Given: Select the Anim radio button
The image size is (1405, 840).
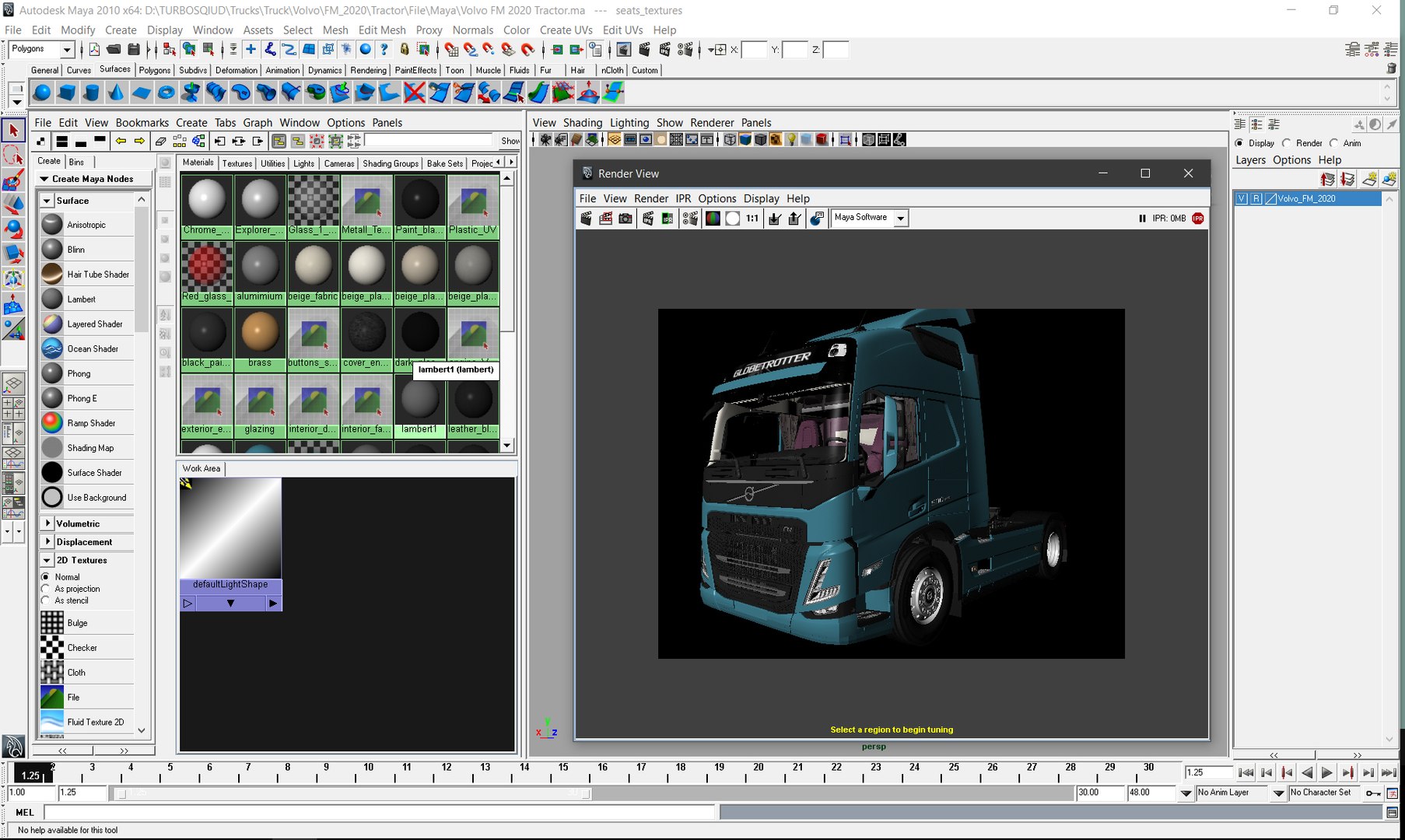Looking at the screenshot, I should tap(1334, 143).
